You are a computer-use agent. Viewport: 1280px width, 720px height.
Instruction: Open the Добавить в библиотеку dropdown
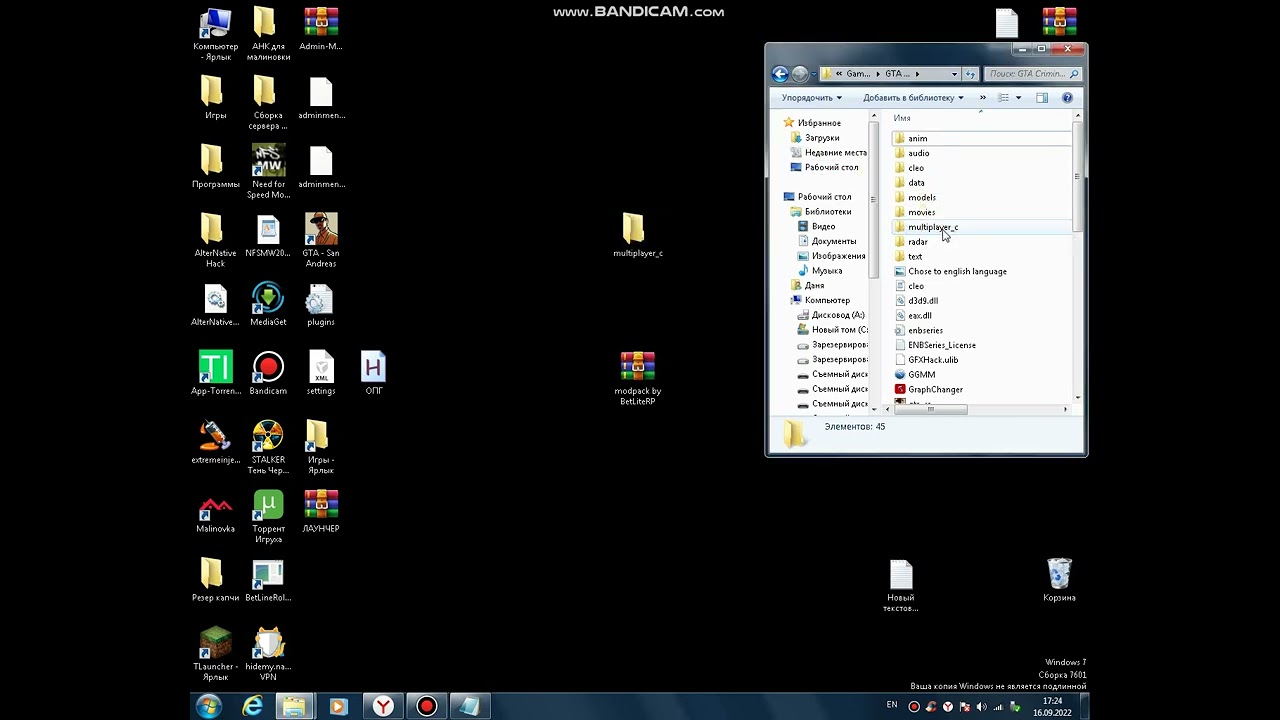(913, 98)
